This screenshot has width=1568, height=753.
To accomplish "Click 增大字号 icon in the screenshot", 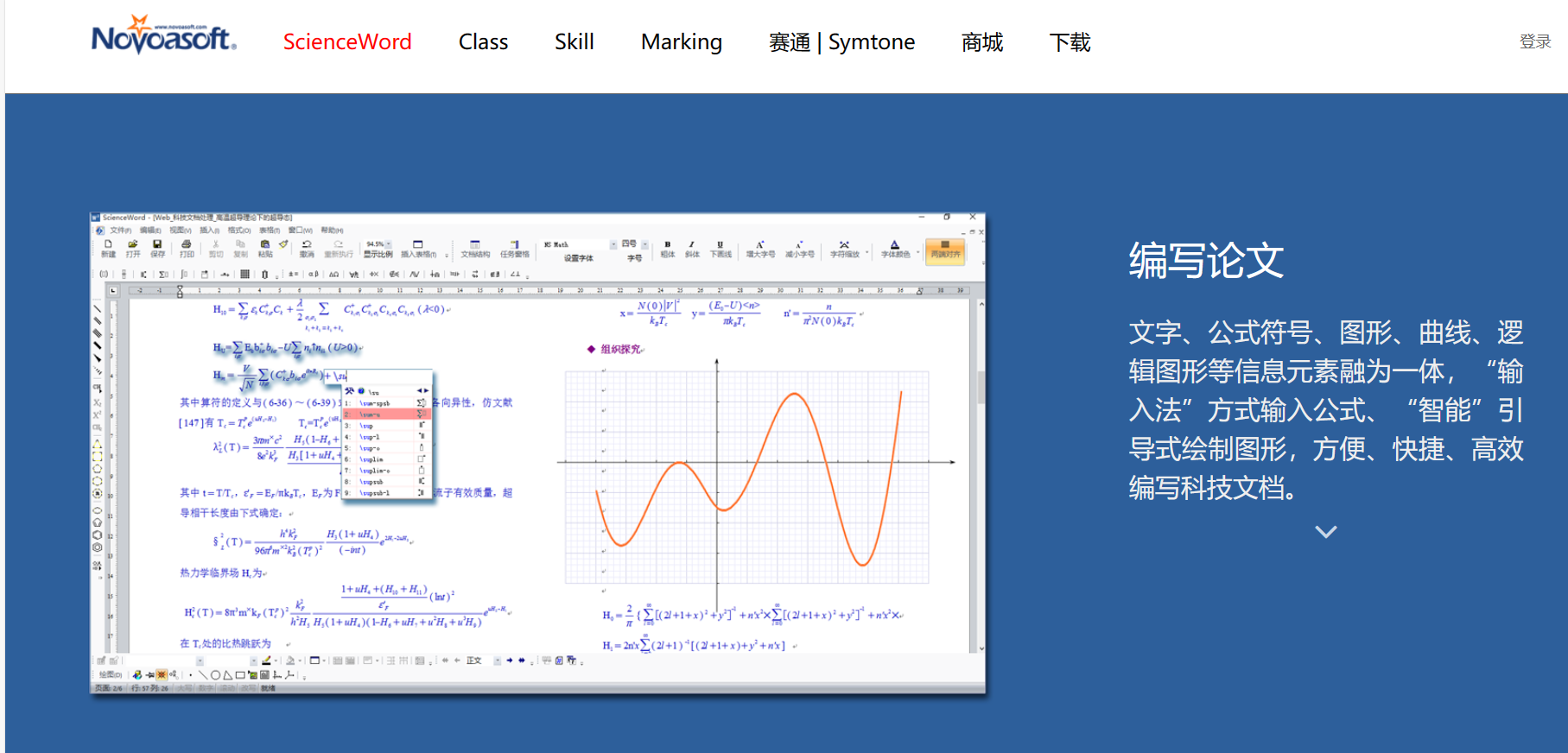I will (760, 249).
